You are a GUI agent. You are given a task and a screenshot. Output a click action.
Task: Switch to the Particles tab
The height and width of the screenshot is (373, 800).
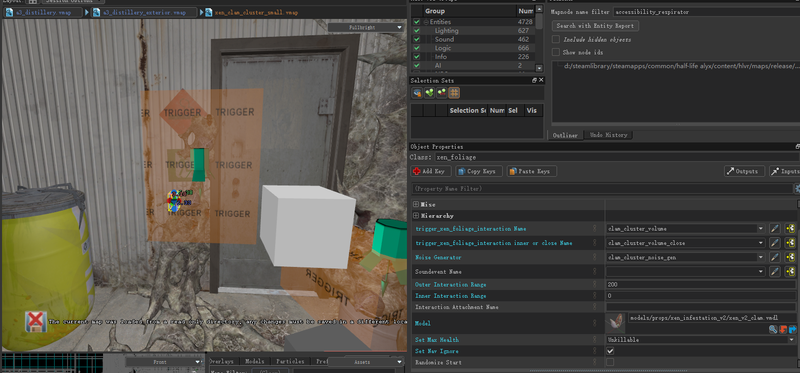[x=290, y=361]
